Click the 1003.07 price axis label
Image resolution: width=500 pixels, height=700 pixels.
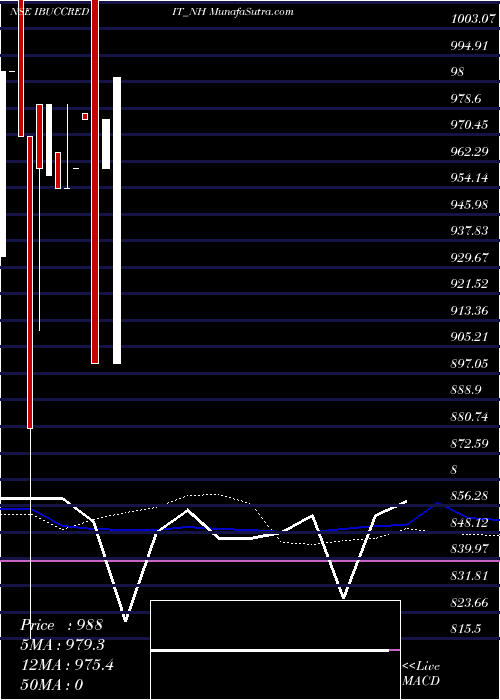point(473,19)
